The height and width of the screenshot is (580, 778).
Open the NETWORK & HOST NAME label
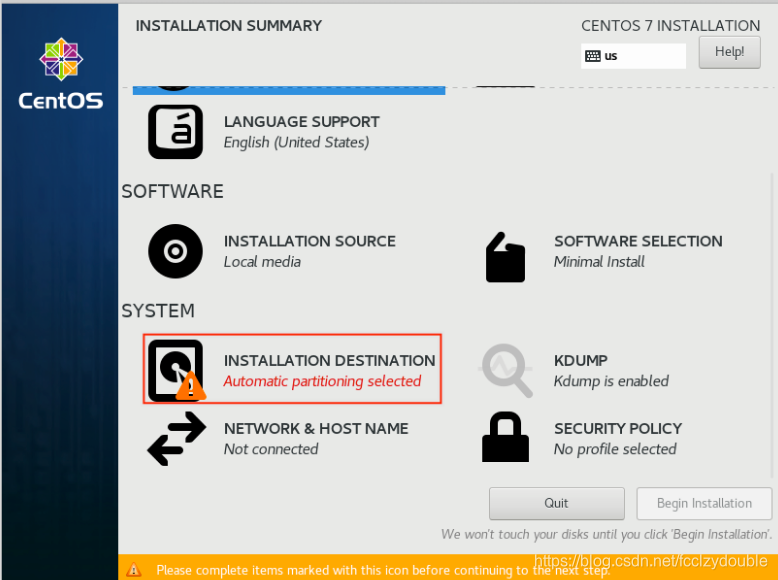coord(316,429)
